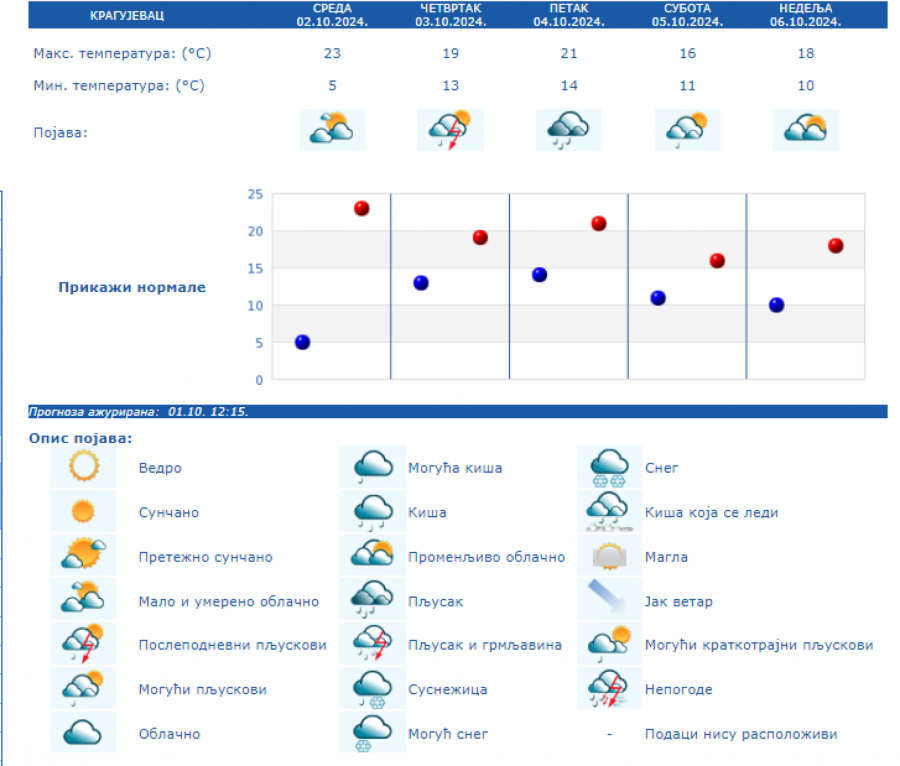Viewport: 900px width, 766px height.
Task: Click Thursday's afternoon showers forecast icon
Action: [450, 130]
